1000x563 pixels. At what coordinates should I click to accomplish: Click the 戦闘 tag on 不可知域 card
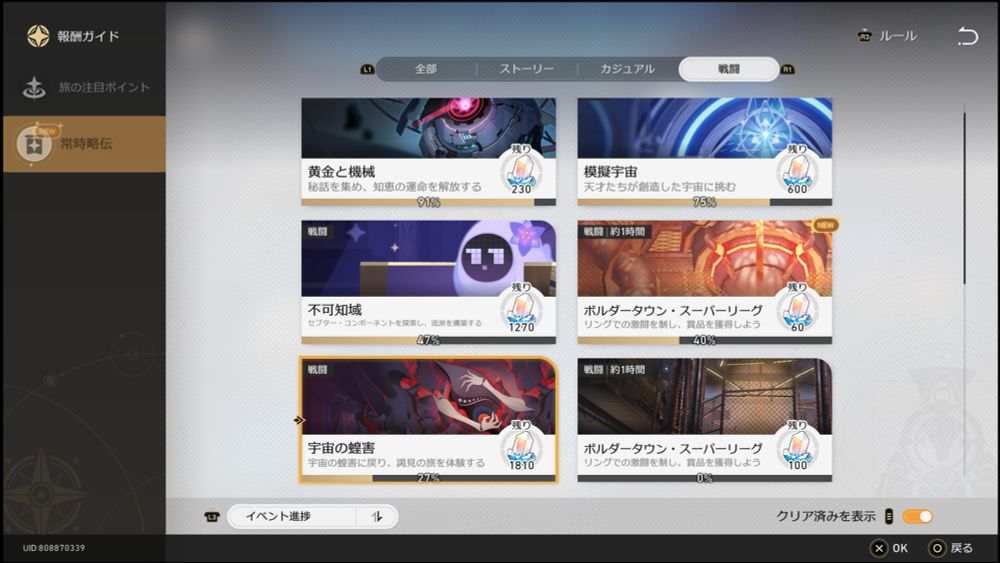click(318, 231)
